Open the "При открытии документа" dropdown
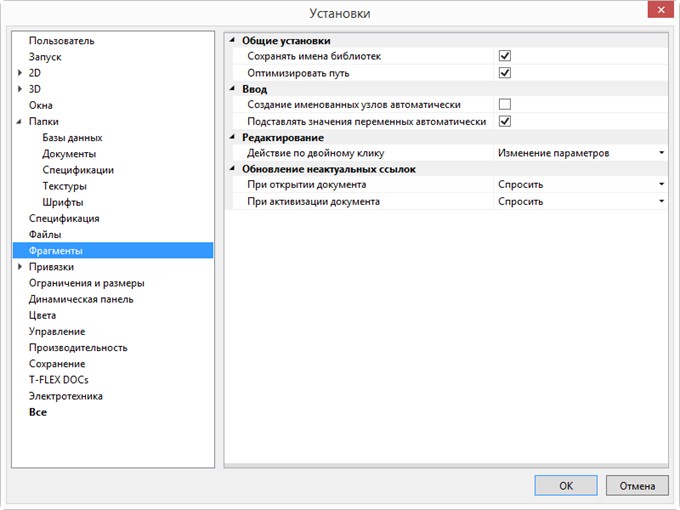The height and width of the screenshot is (510, 680). 661,185
